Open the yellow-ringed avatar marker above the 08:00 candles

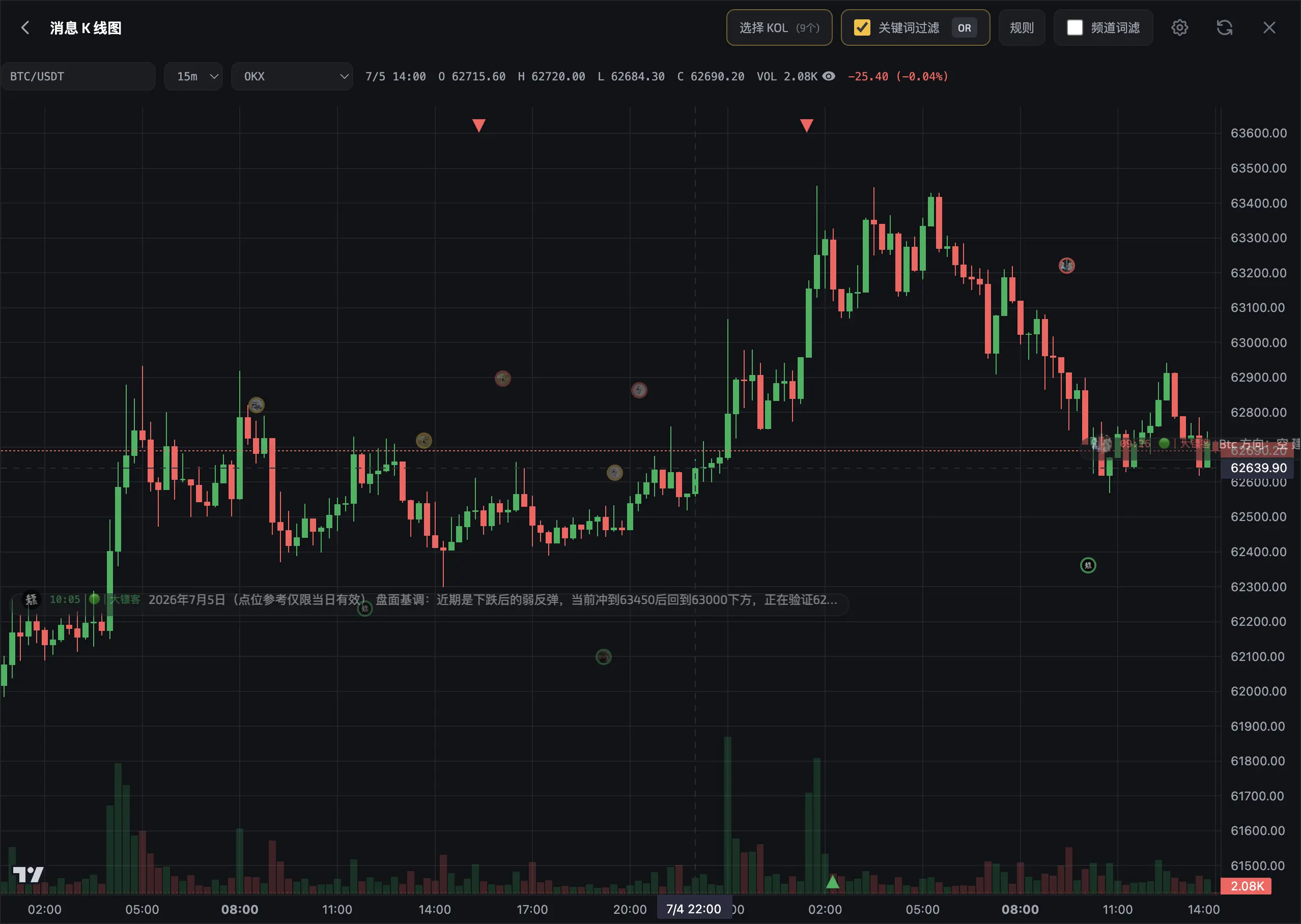click(256, 405)
